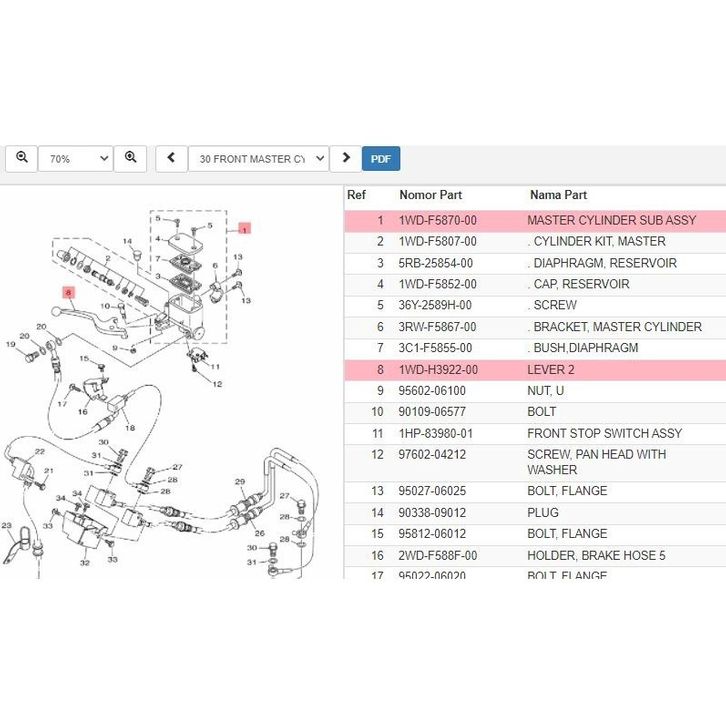The height and width of the screenshot is (726, 726).
Task: Click part number 1WD-F5807-00
Action: (437, 242)
